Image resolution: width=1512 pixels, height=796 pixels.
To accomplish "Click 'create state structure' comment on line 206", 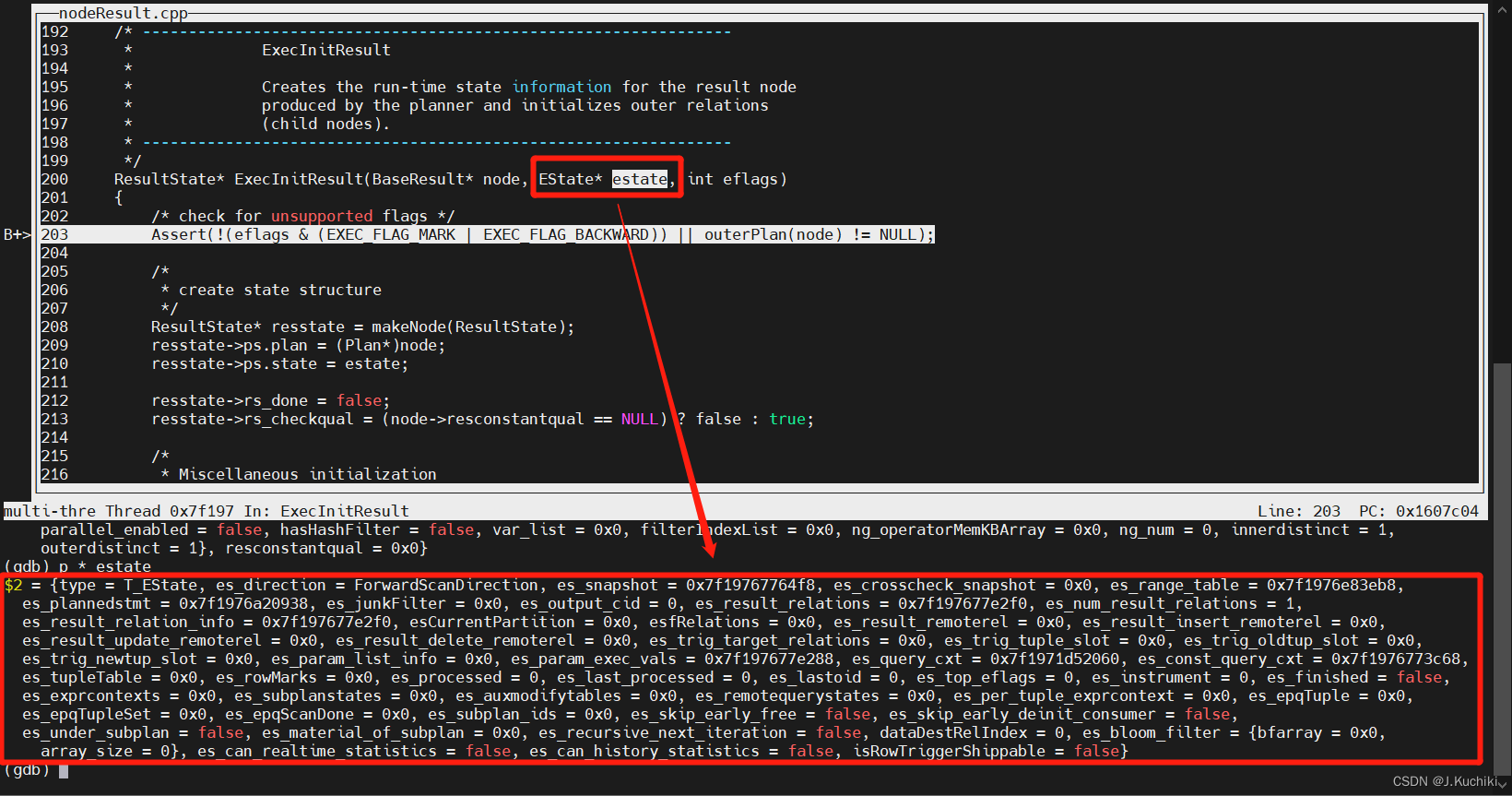I will (280, 290).
